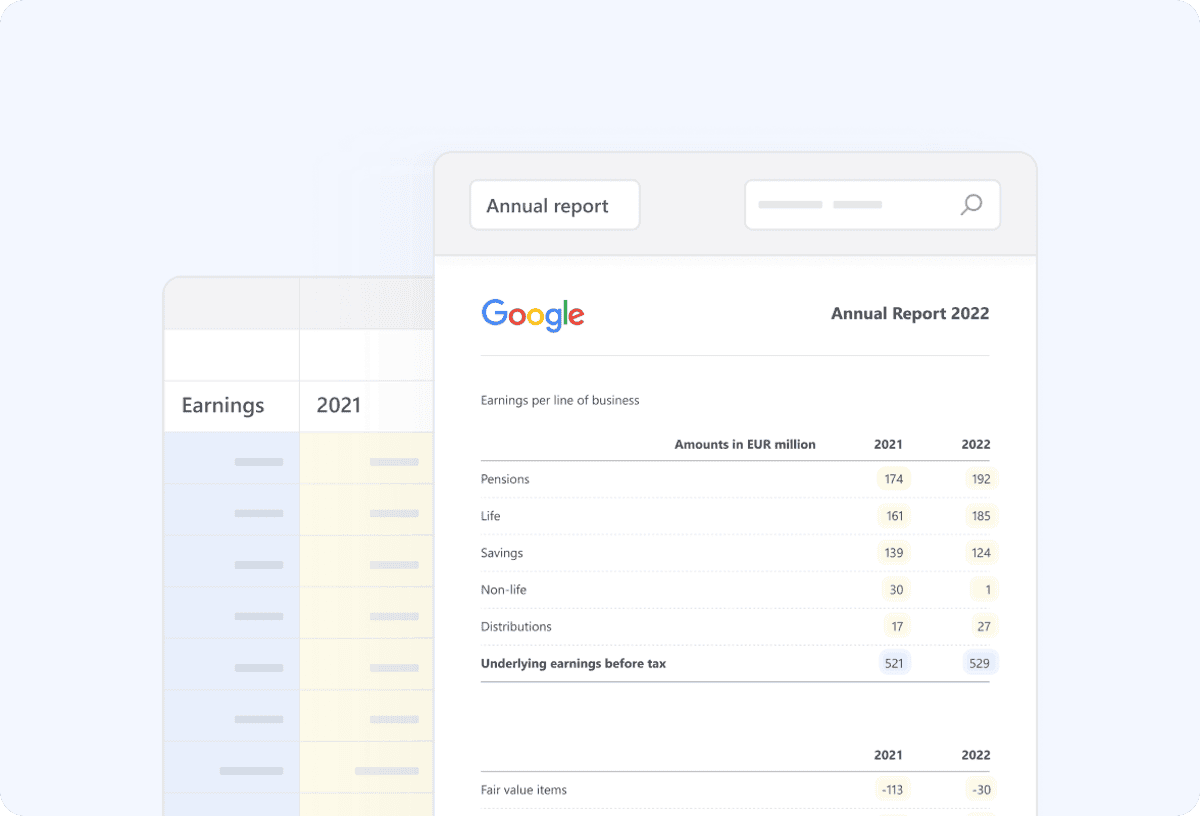The height and width of the screenshot is (816, 1200).
Task: Click the Google logo
Action: click(x=533, y=315)
